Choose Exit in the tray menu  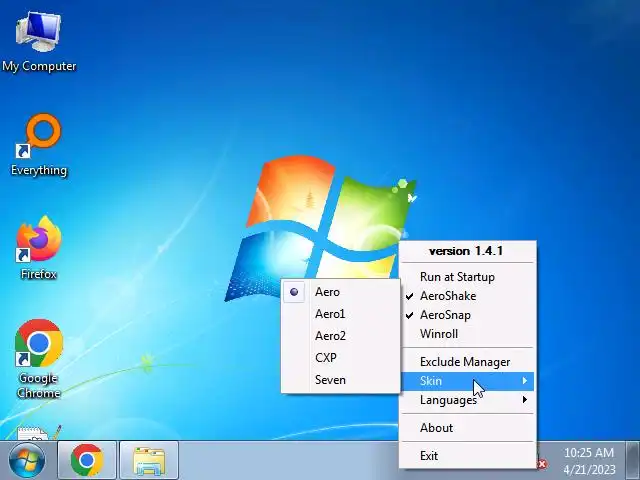pos(468,456)
